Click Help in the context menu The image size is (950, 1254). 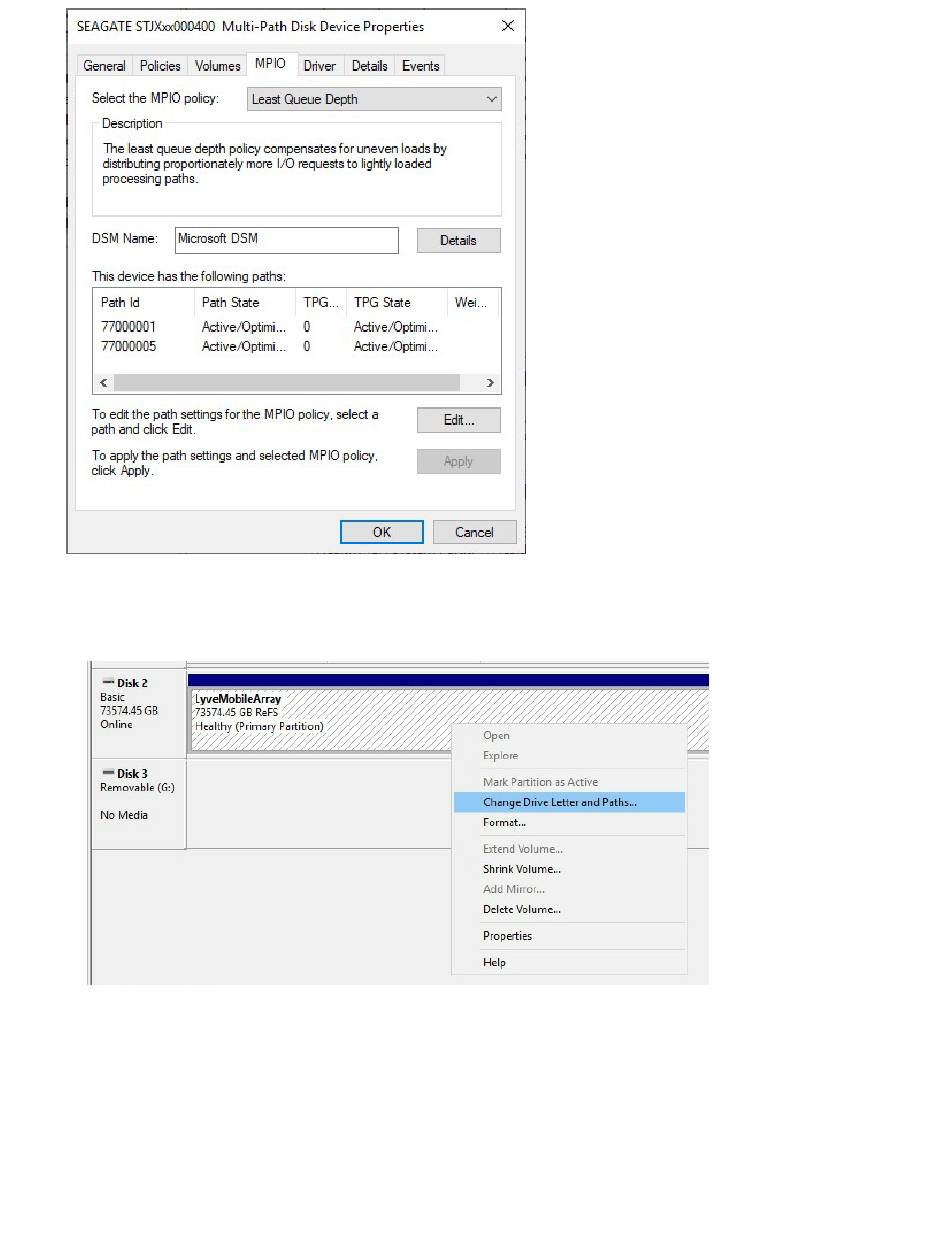click(569, 962)
